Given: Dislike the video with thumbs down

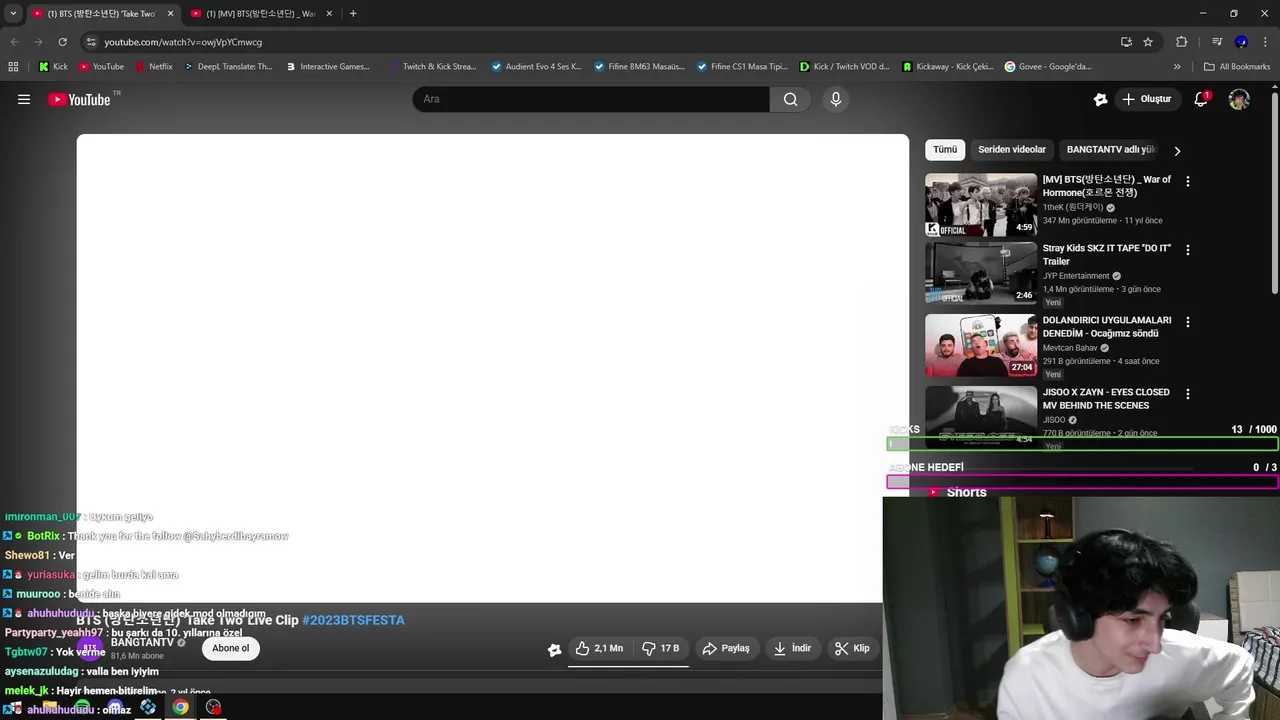Looking at the screenshot, I should (661, 648).
